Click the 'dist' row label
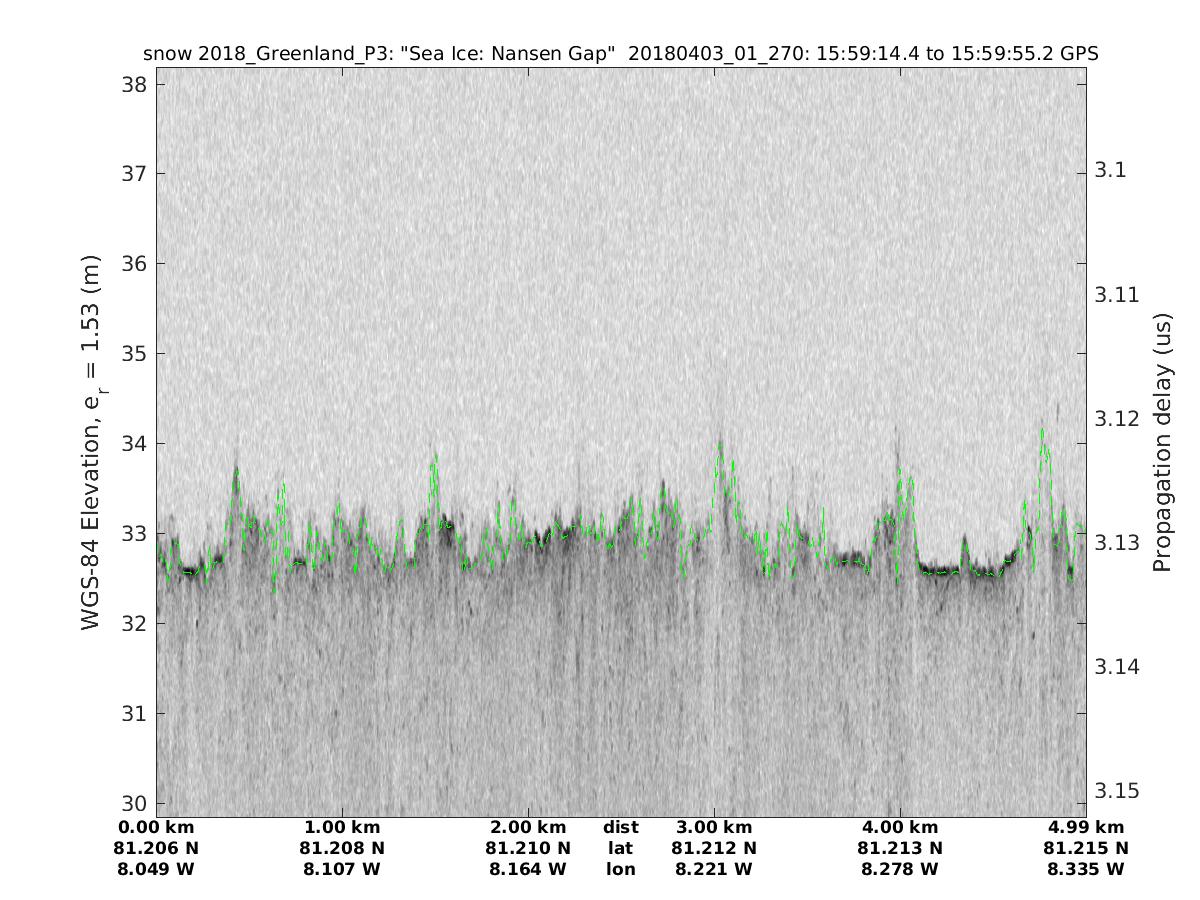 pyautogui.click(x=620, y=828)
